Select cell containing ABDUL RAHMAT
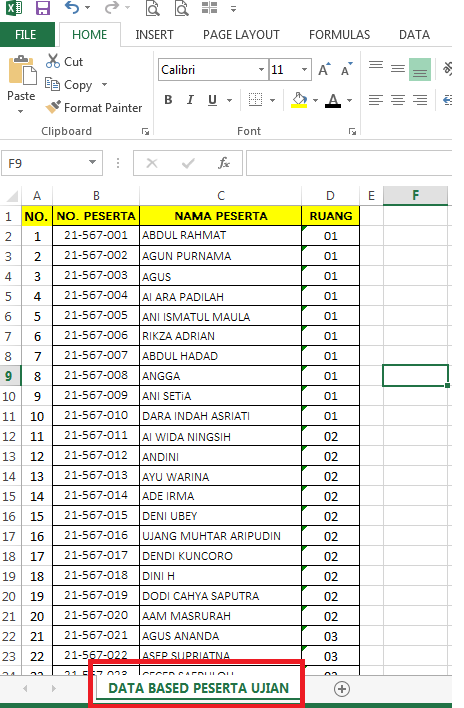464x708 pixels. coord(221,236)
